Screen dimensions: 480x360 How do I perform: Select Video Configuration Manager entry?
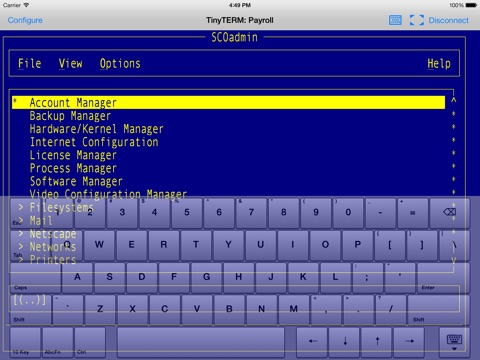(108, 194)
